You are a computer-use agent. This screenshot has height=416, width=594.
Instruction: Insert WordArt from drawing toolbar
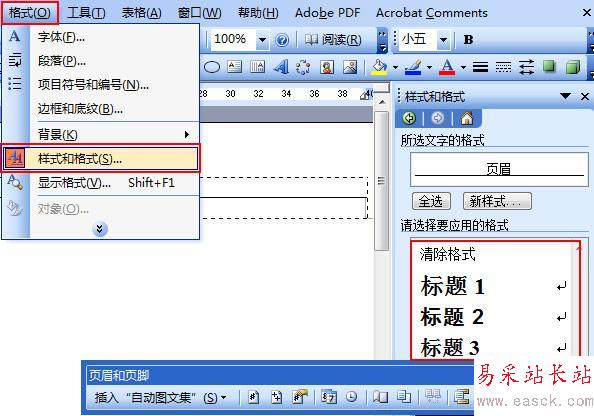pyautogui.click(x=281, y=67)
